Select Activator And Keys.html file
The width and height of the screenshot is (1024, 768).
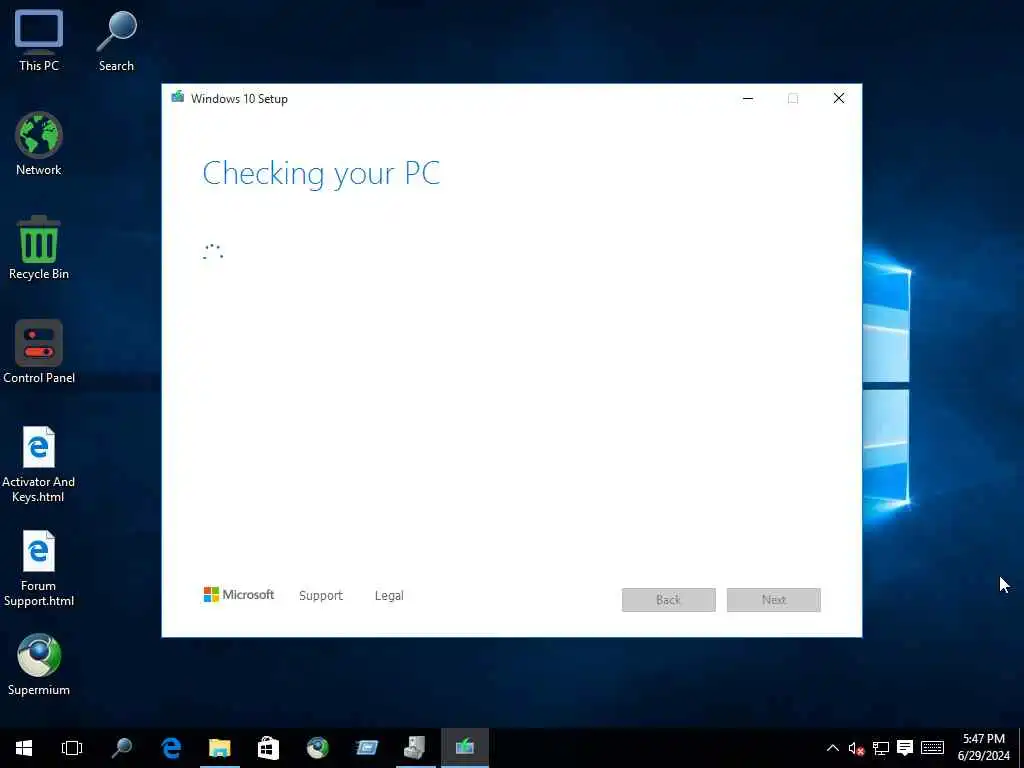39,464
